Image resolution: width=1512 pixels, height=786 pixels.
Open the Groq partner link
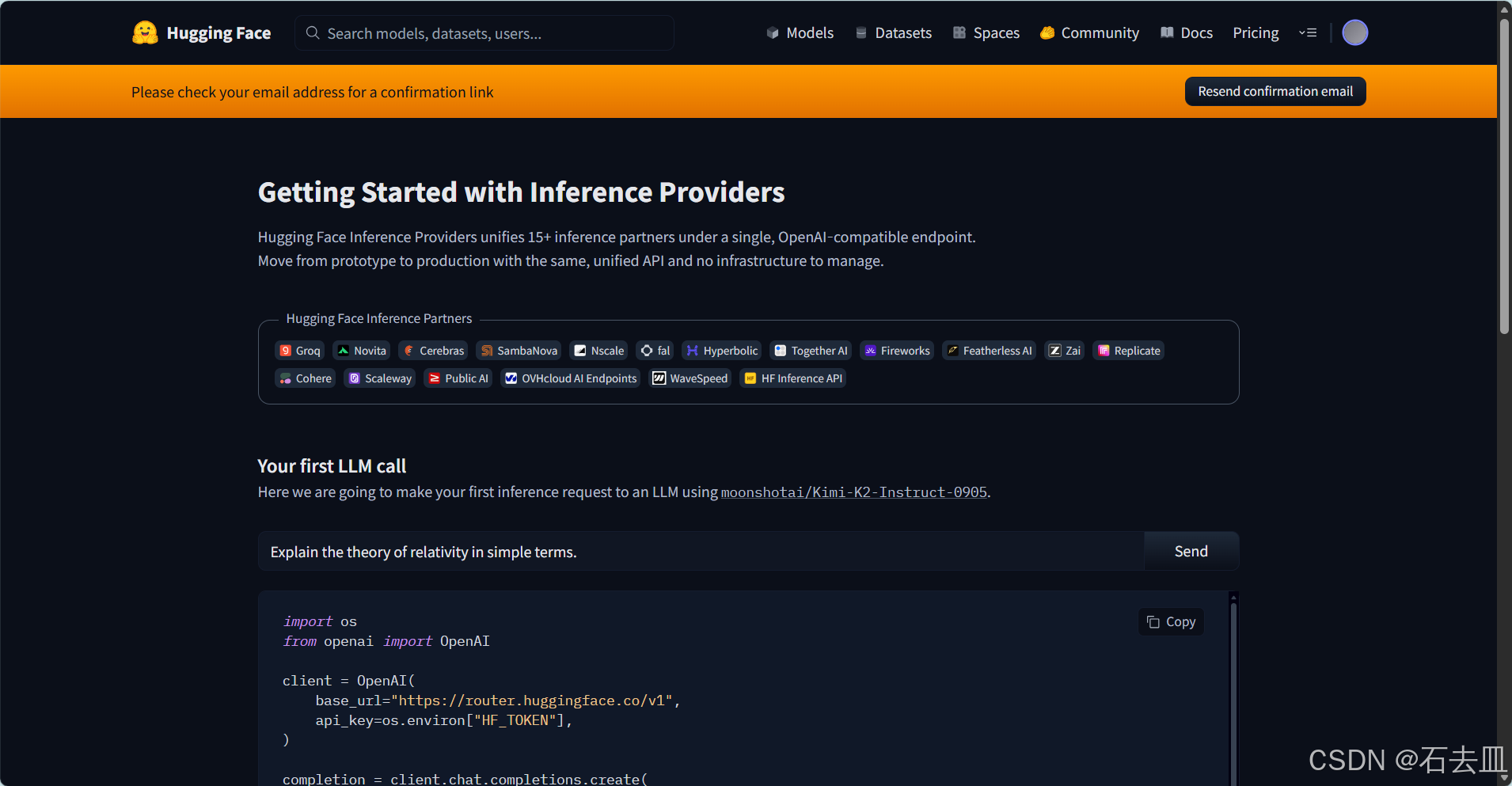coord(300,351)
